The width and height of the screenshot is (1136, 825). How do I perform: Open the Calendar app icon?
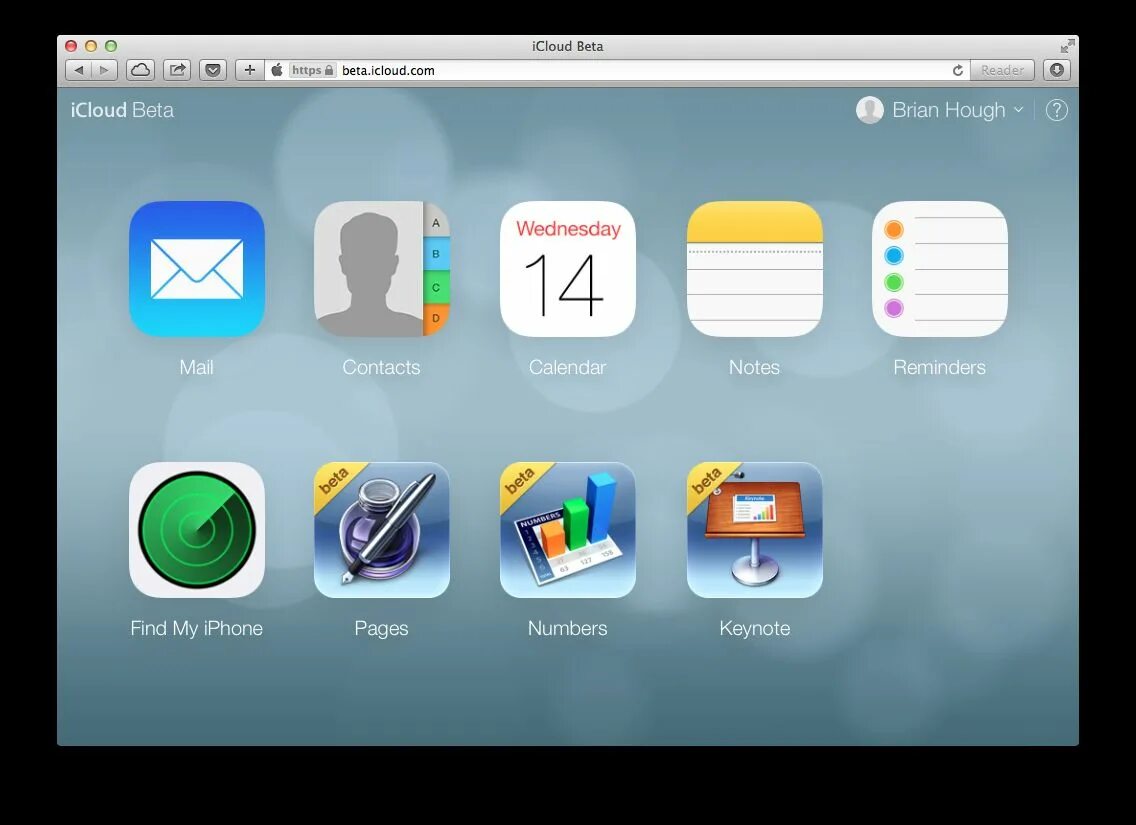568,269
